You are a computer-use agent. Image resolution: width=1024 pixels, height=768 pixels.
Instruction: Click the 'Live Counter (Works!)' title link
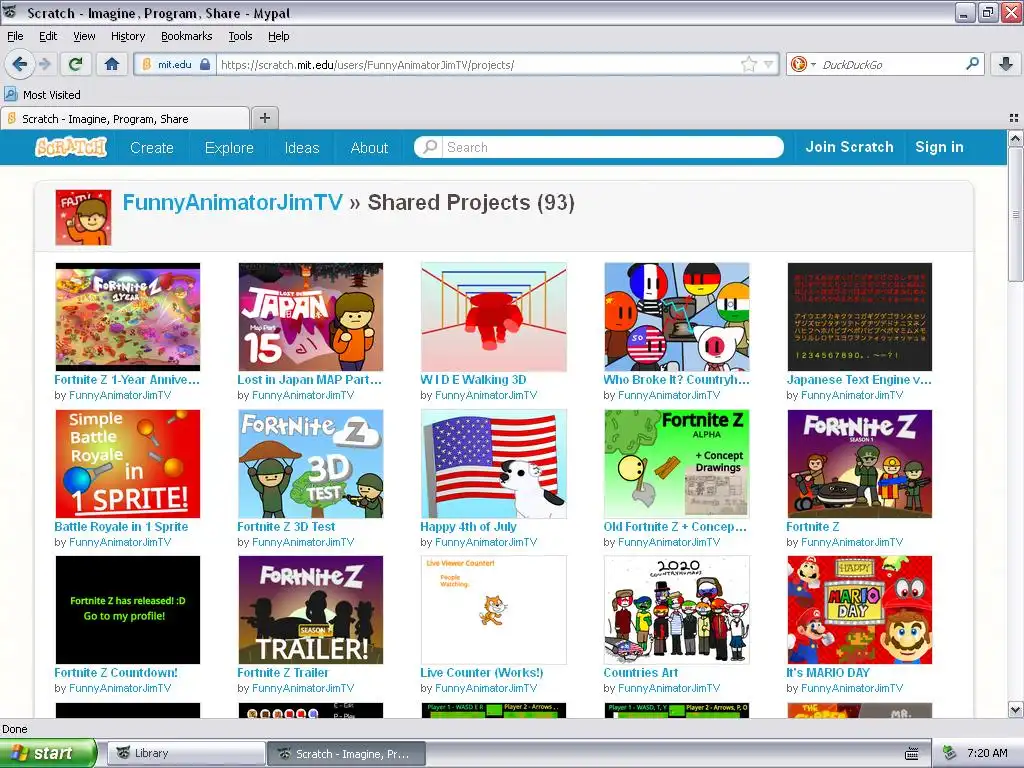tap(482, 673)
